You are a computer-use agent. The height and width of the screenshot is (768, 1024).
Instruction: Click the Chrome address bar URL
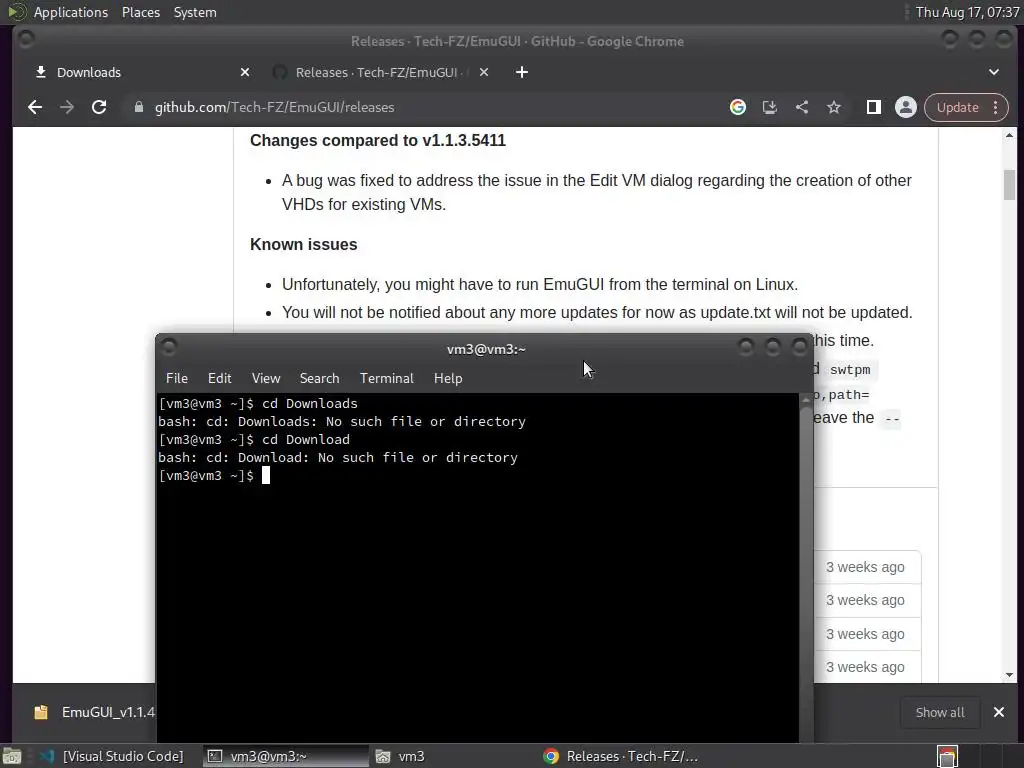[x=274, y=107]
